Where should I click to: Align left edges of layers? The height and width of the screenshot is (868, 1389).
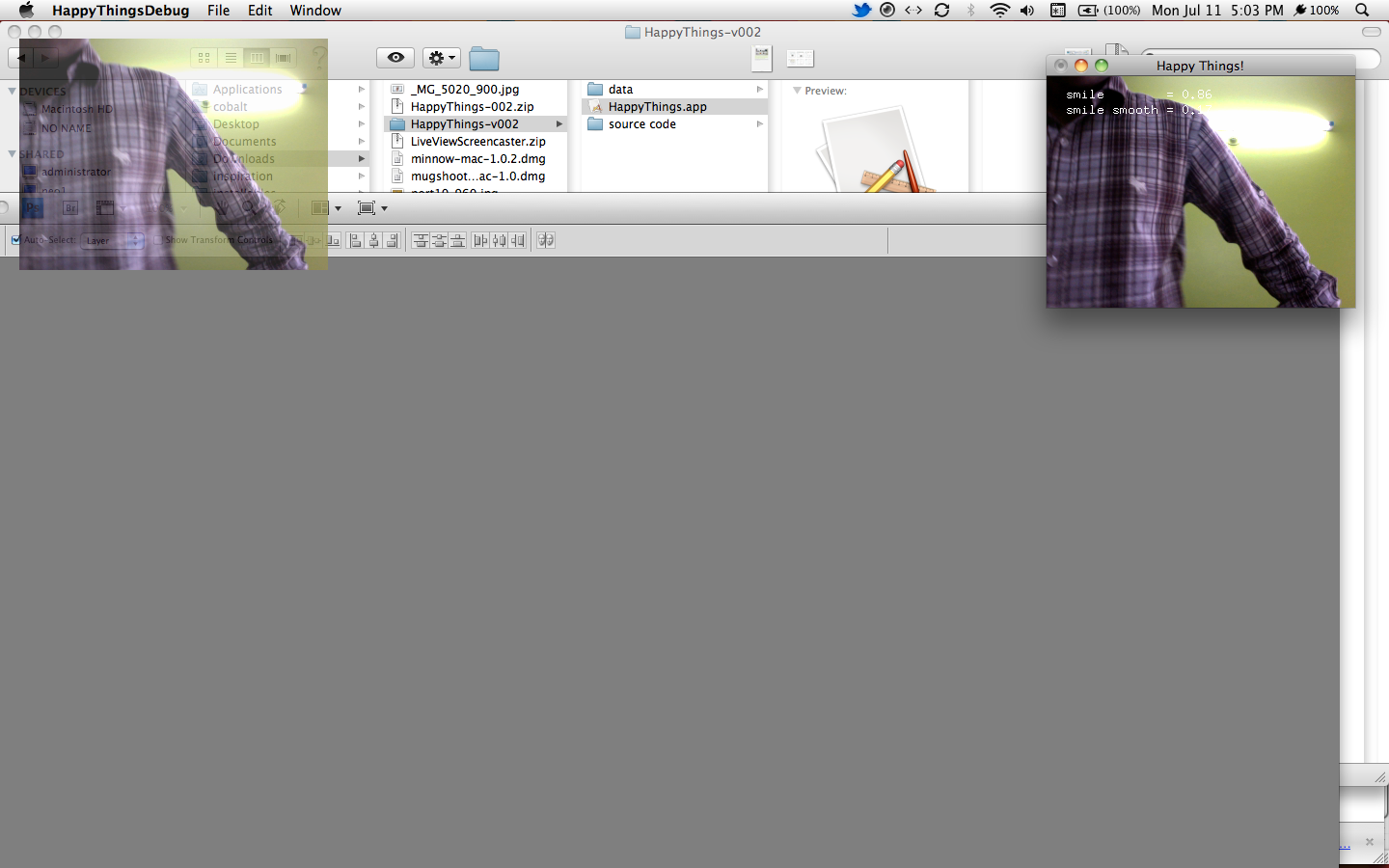point(356,240)
